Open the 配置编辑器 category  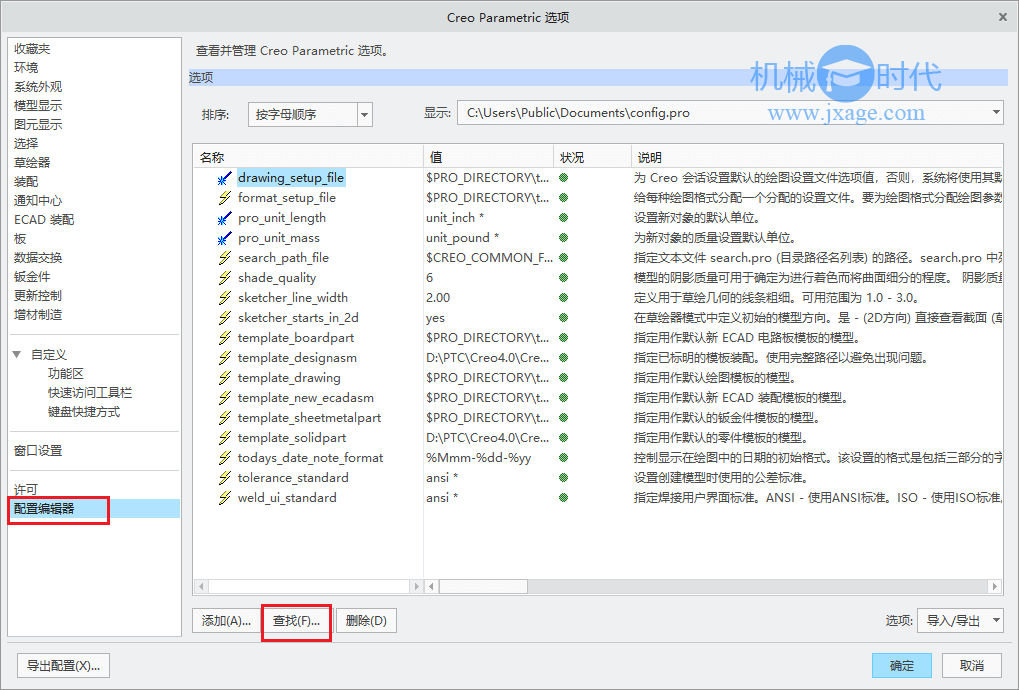(x=44, y=509)
